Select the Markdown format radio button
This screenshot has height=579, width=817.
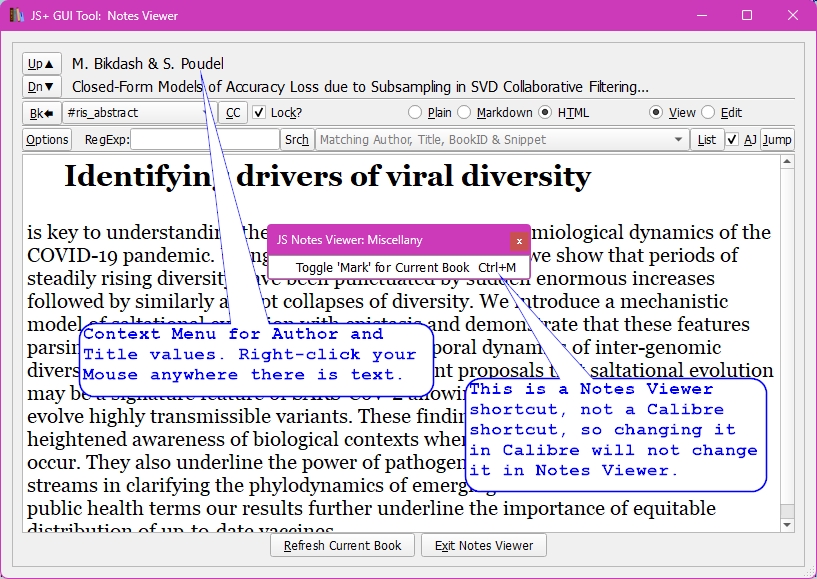point(464,113)
